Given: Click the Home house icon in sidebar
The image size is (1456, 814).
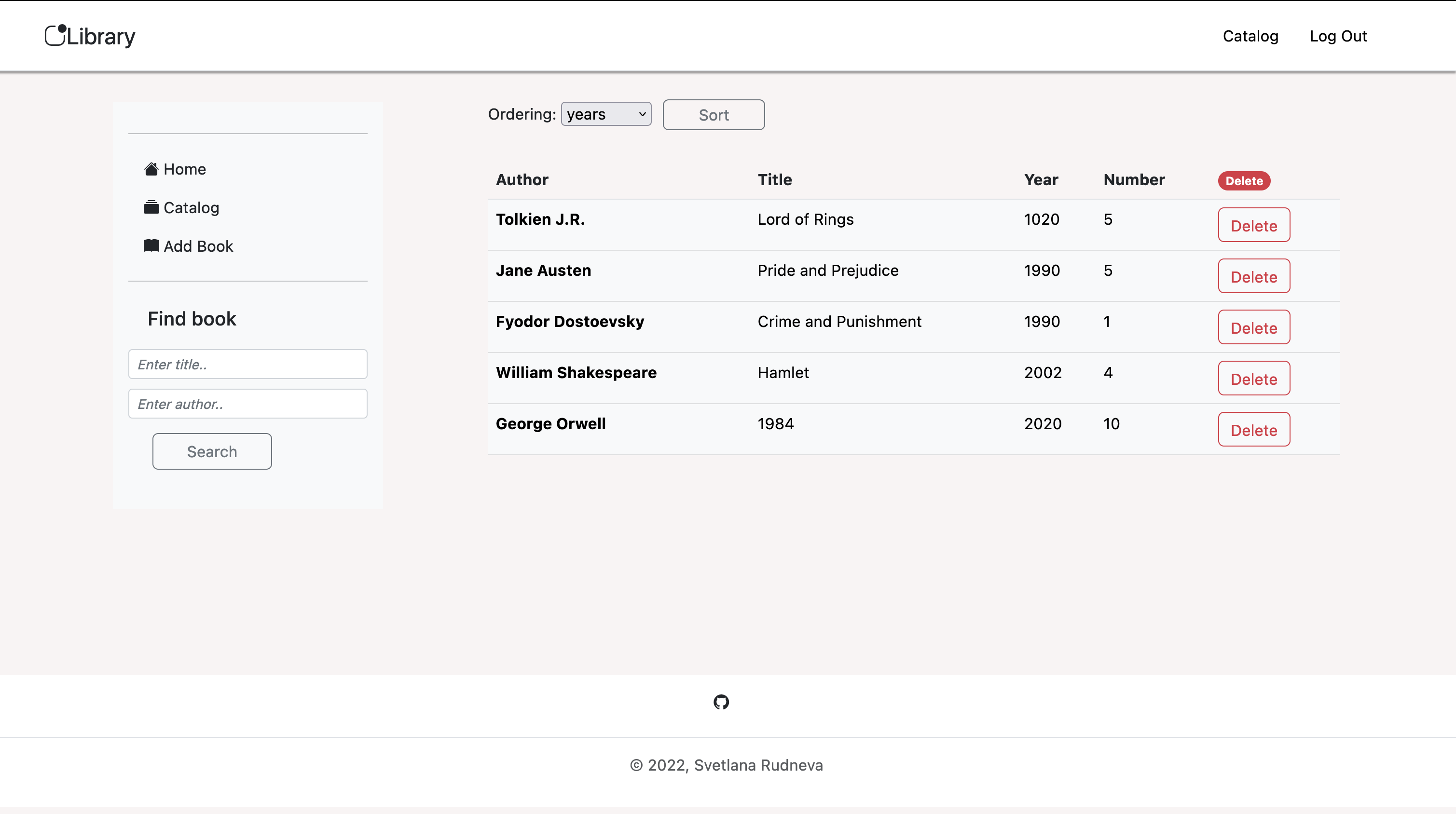Looking at the screenshot, I should [151, 169].
